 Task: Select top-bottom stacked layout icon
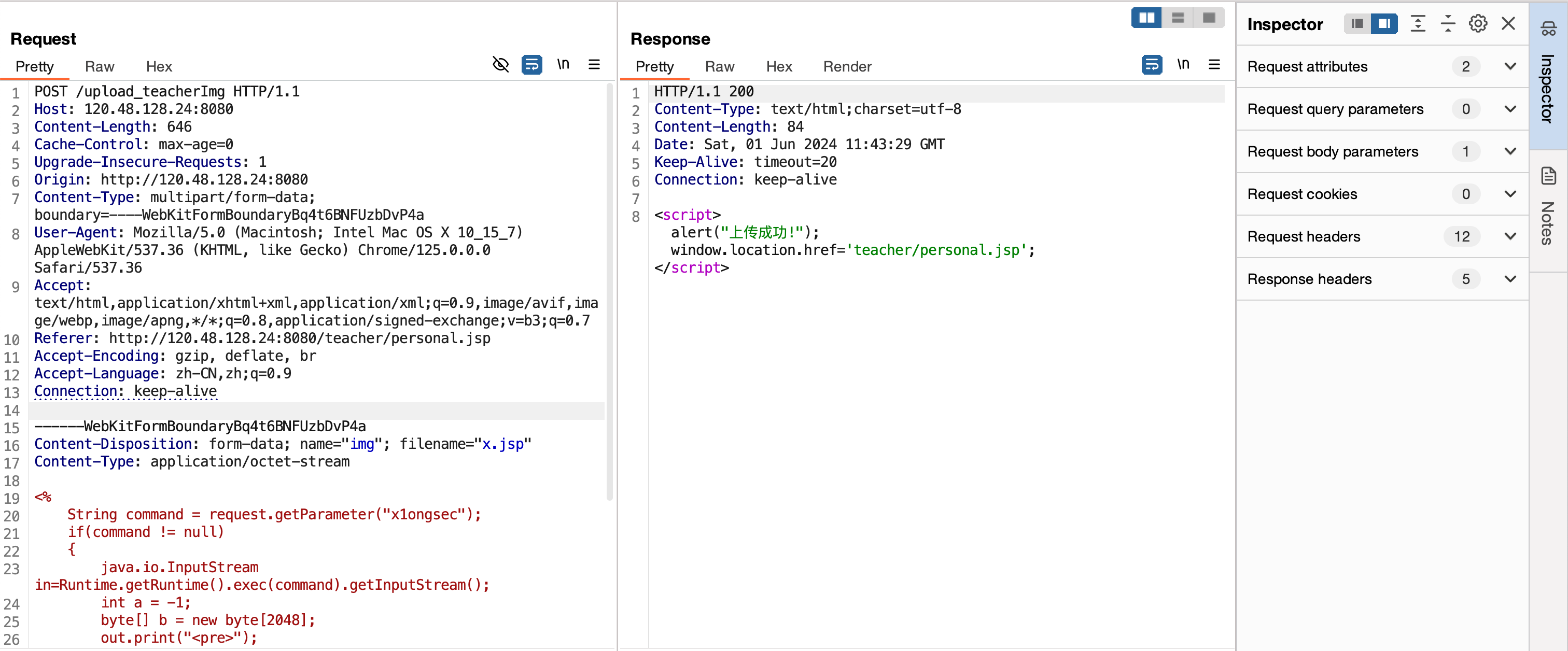coord(1178,18)
